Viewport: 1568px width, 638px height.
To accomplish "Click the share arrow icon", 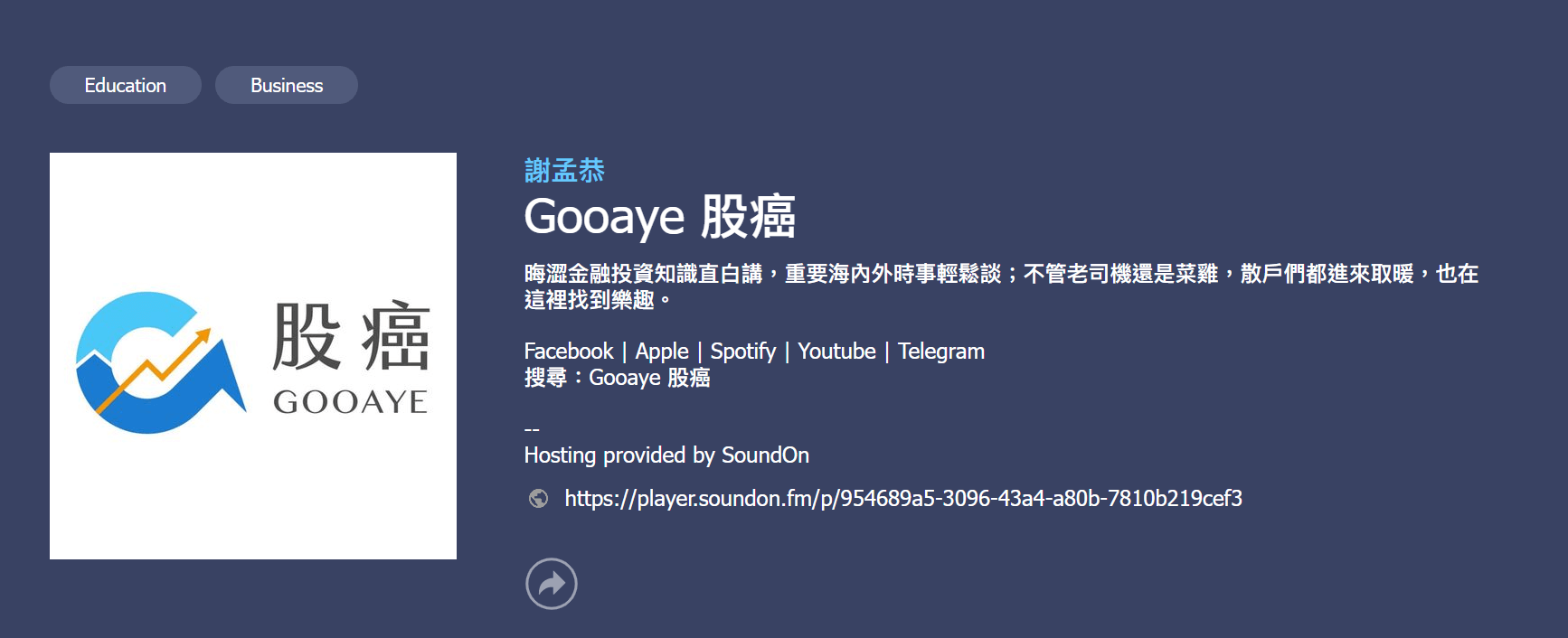I will pyautogui.click(x=552, y=584).
